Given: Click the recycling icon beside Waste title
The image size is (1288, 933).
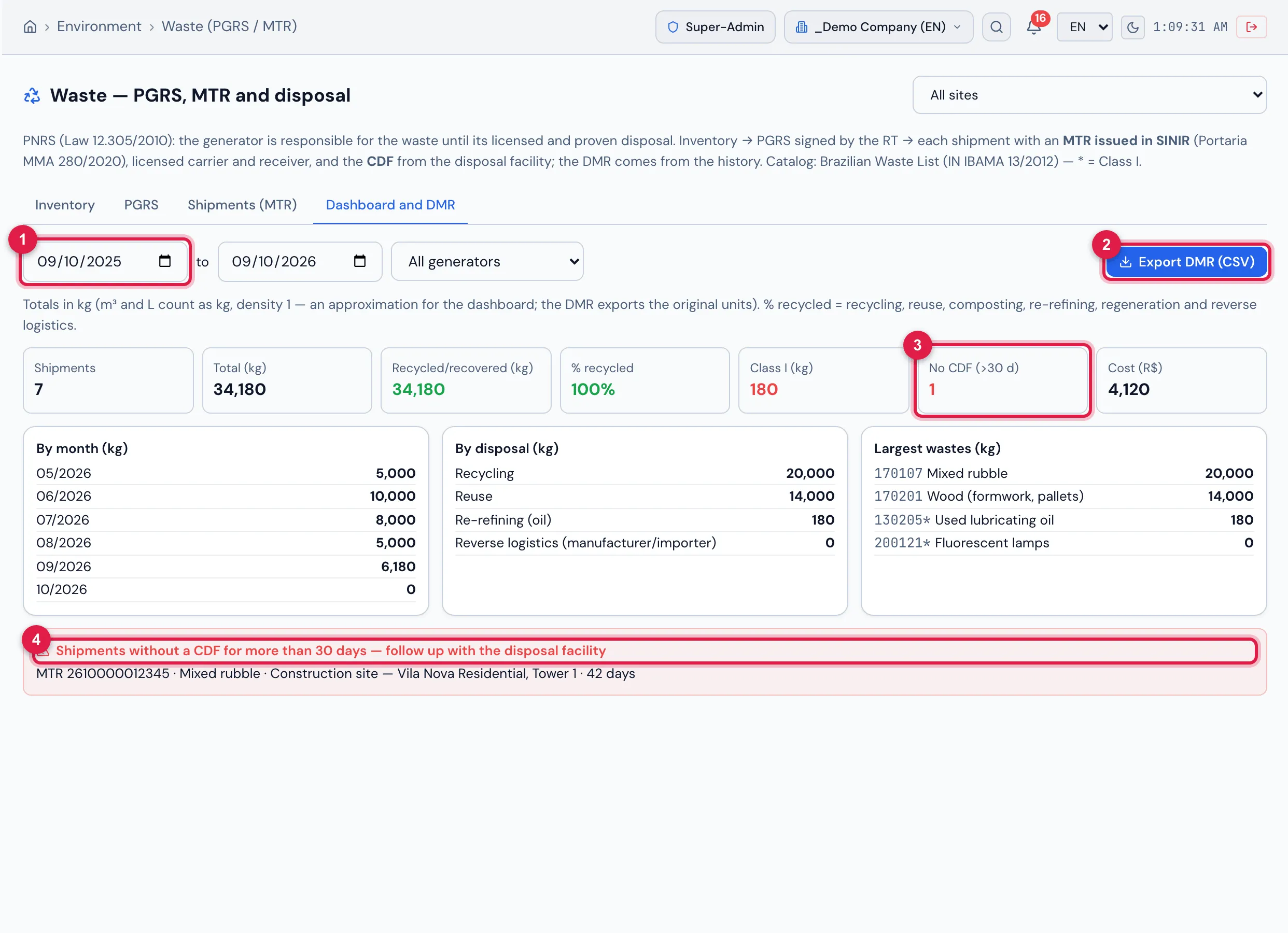Looking at the screenshot, I should (32, 95).
